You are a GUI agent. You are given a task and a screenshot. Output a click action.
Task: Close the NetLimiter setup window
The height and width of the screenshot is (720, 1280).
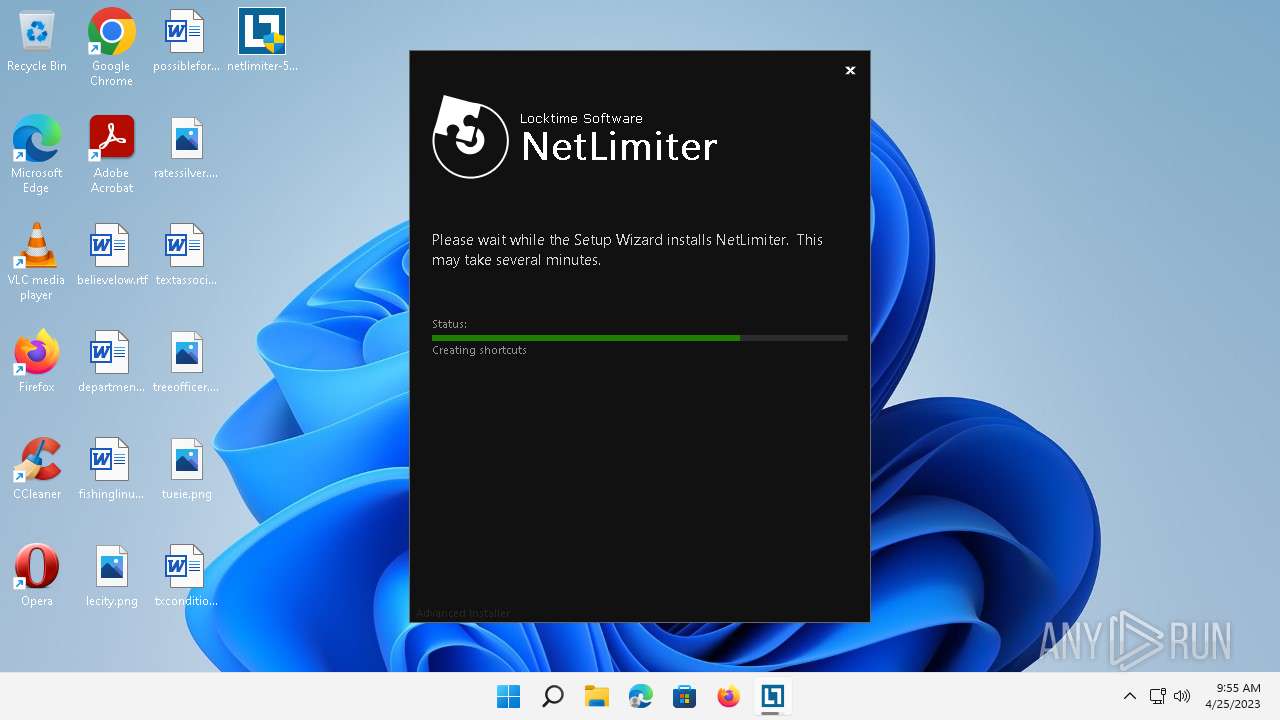(850, 70)
